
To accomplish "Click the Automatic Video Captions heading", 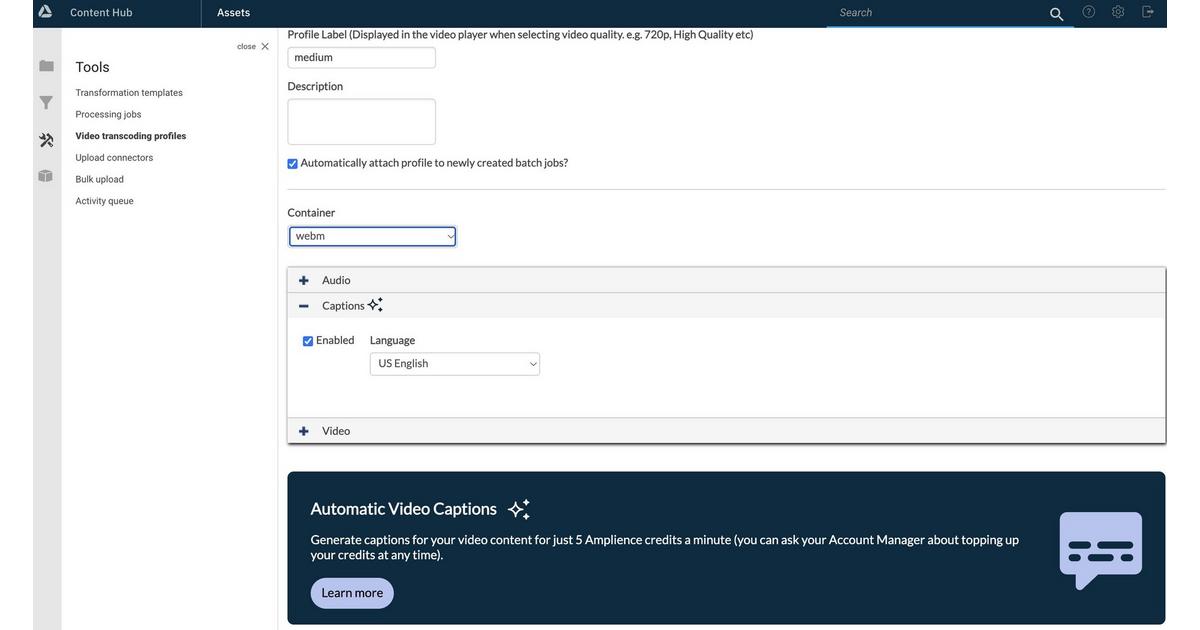I will pyautogui.click(x=404, y=509).
